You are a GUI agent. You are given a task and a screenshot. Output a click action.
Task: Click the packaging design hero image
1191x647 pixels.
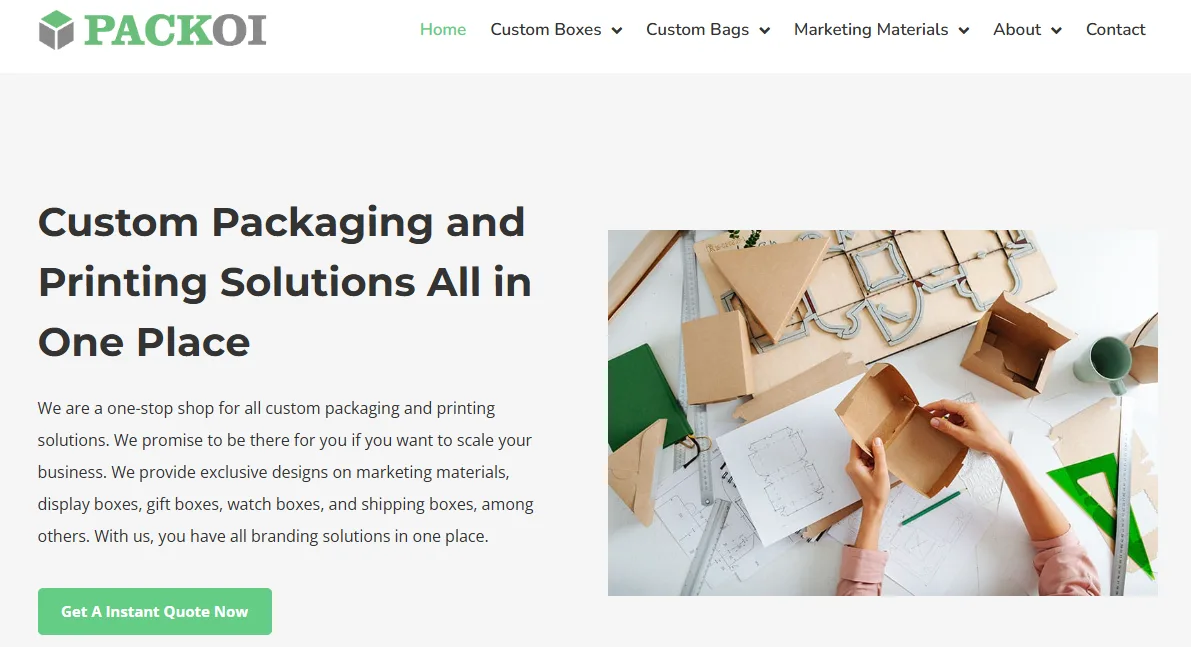pyautogui.click(x=883, y=412)
